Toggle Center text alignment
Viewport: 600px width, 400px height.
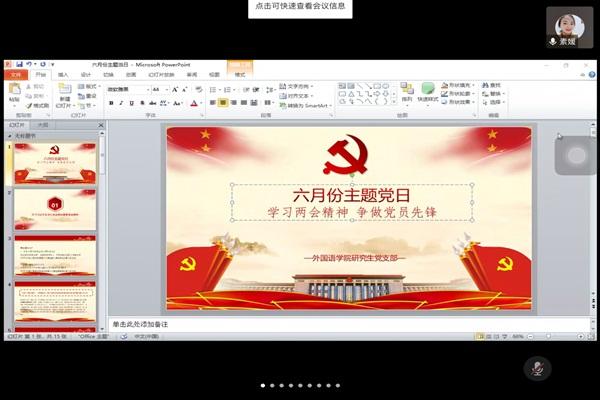(223, 103)
